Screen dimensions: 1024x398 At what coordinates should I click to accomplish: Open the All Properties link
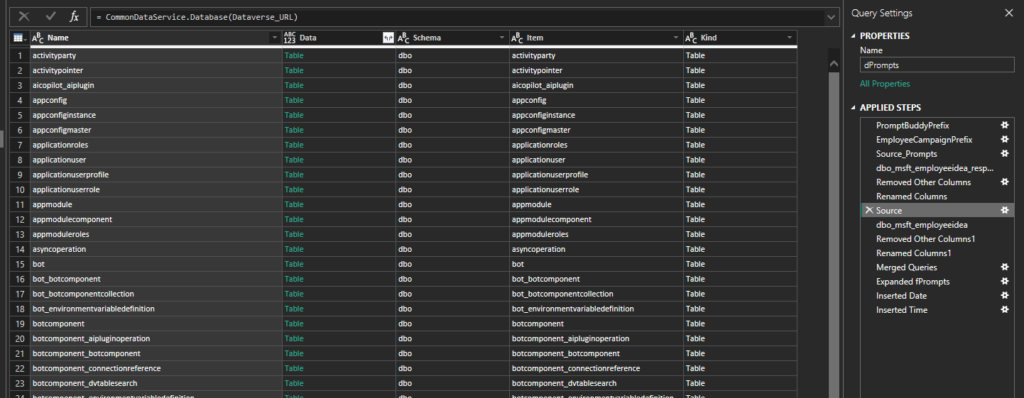[884, 84]
